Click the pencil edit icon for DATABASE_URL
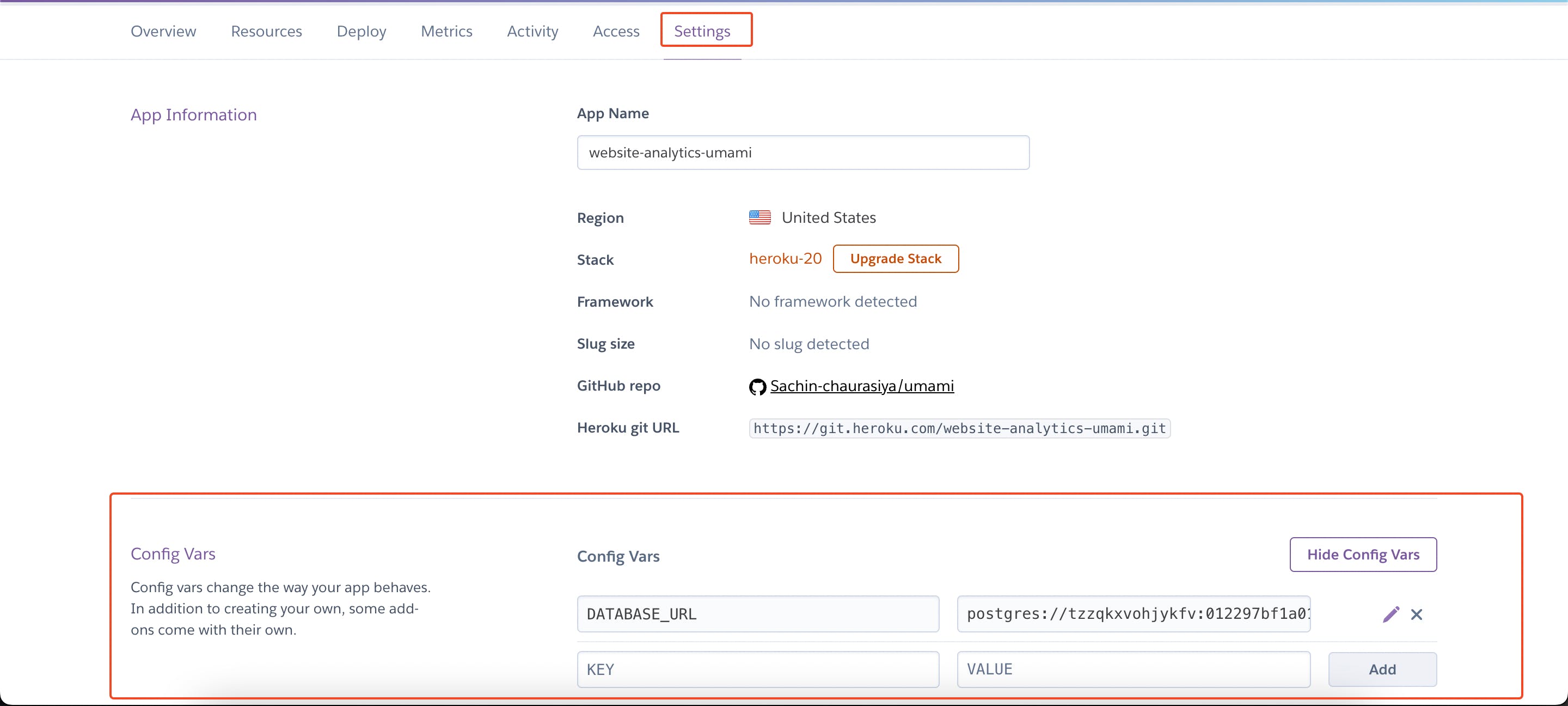 coord(1391,614)
